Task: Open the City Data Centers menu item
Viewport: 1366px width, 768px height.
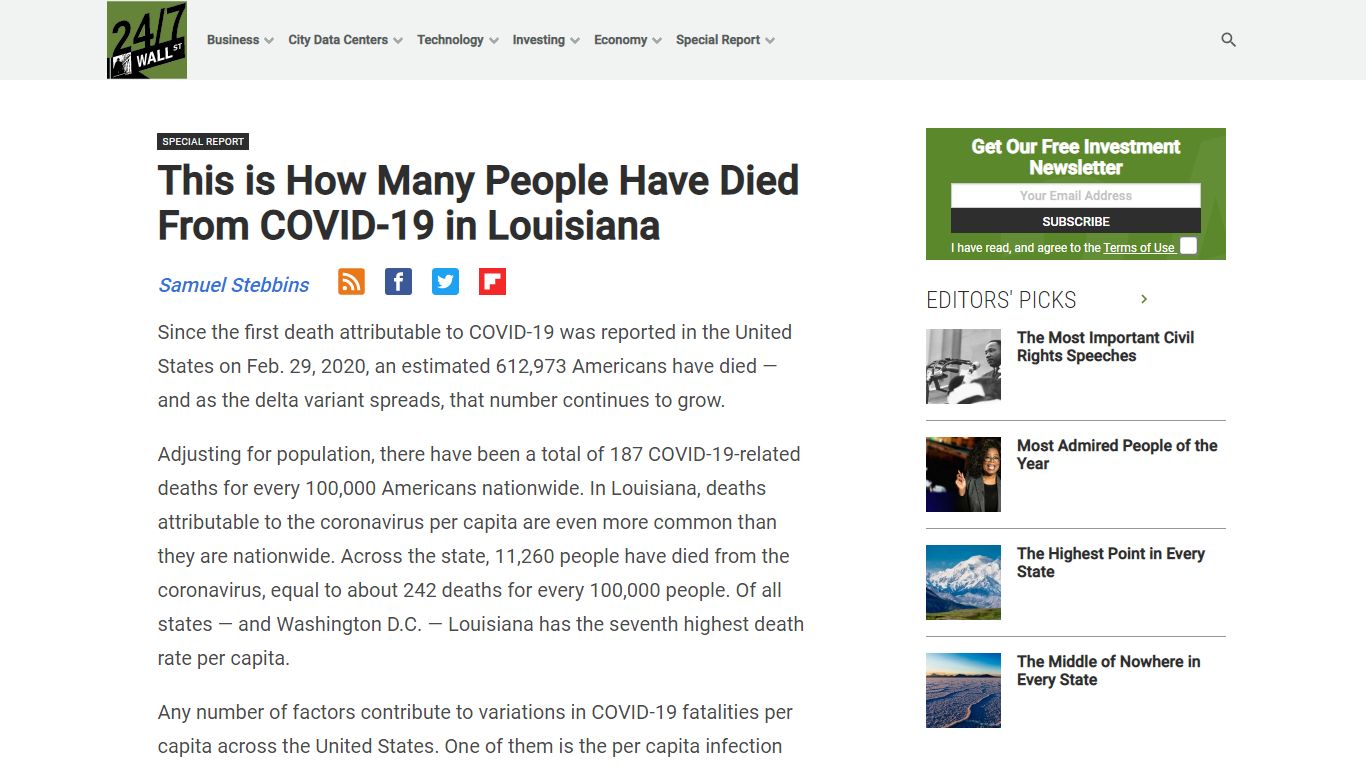Action: point(338,40)
